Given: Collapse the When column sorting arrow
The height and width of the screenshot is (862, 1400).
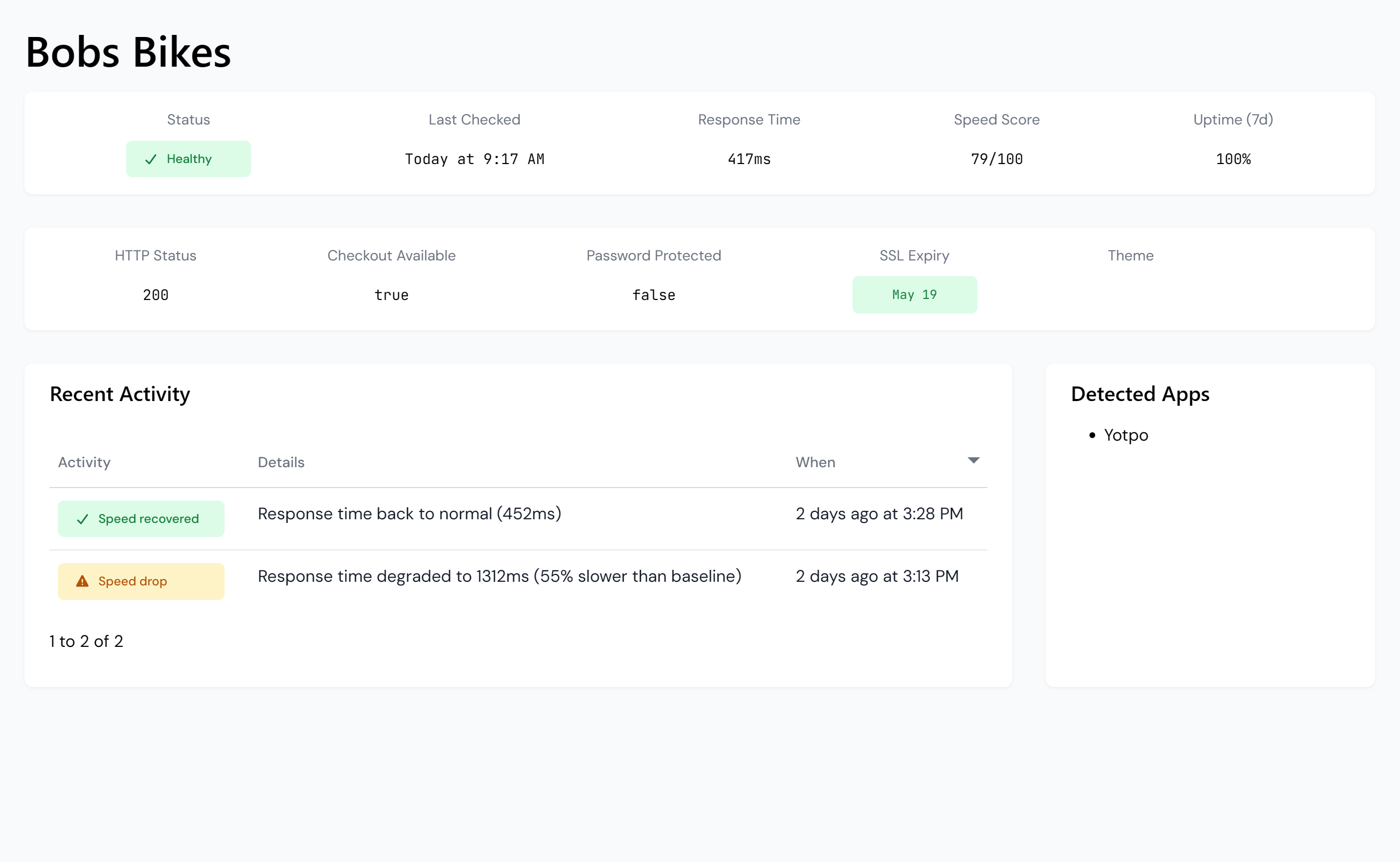Looking at the screenshot, I should pos(973,460).
